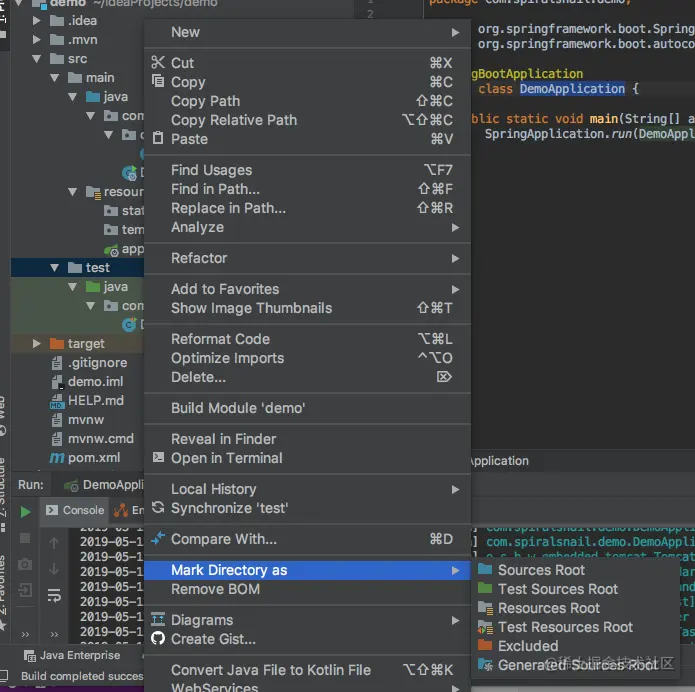Click the Copy icon in context menu
This screenshot has width=695, height=692.
coord(158,81)
